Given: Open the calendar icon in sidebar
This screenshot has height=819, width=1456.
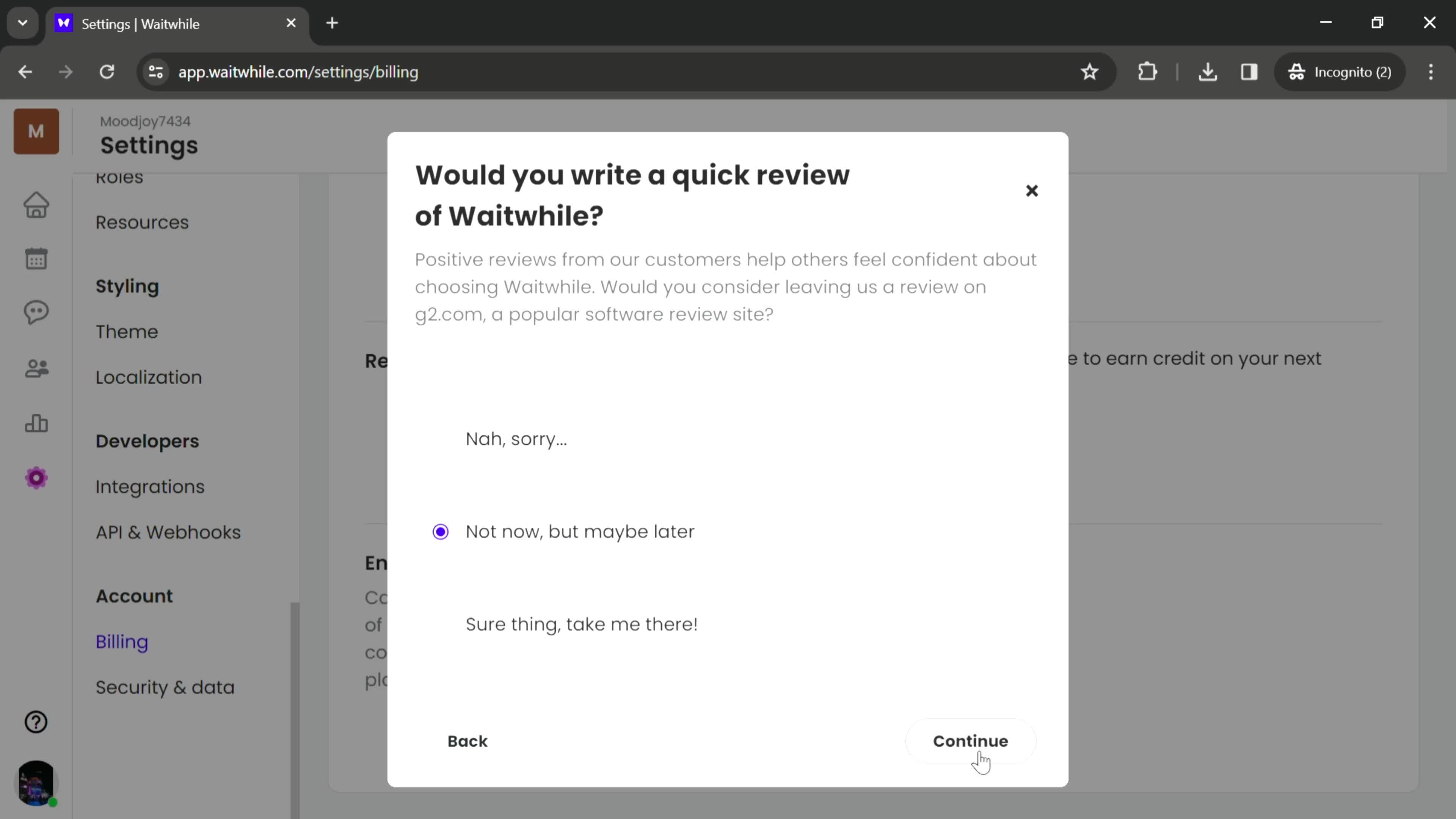Looking at the screenshot, I should click(x=36, y=258).
